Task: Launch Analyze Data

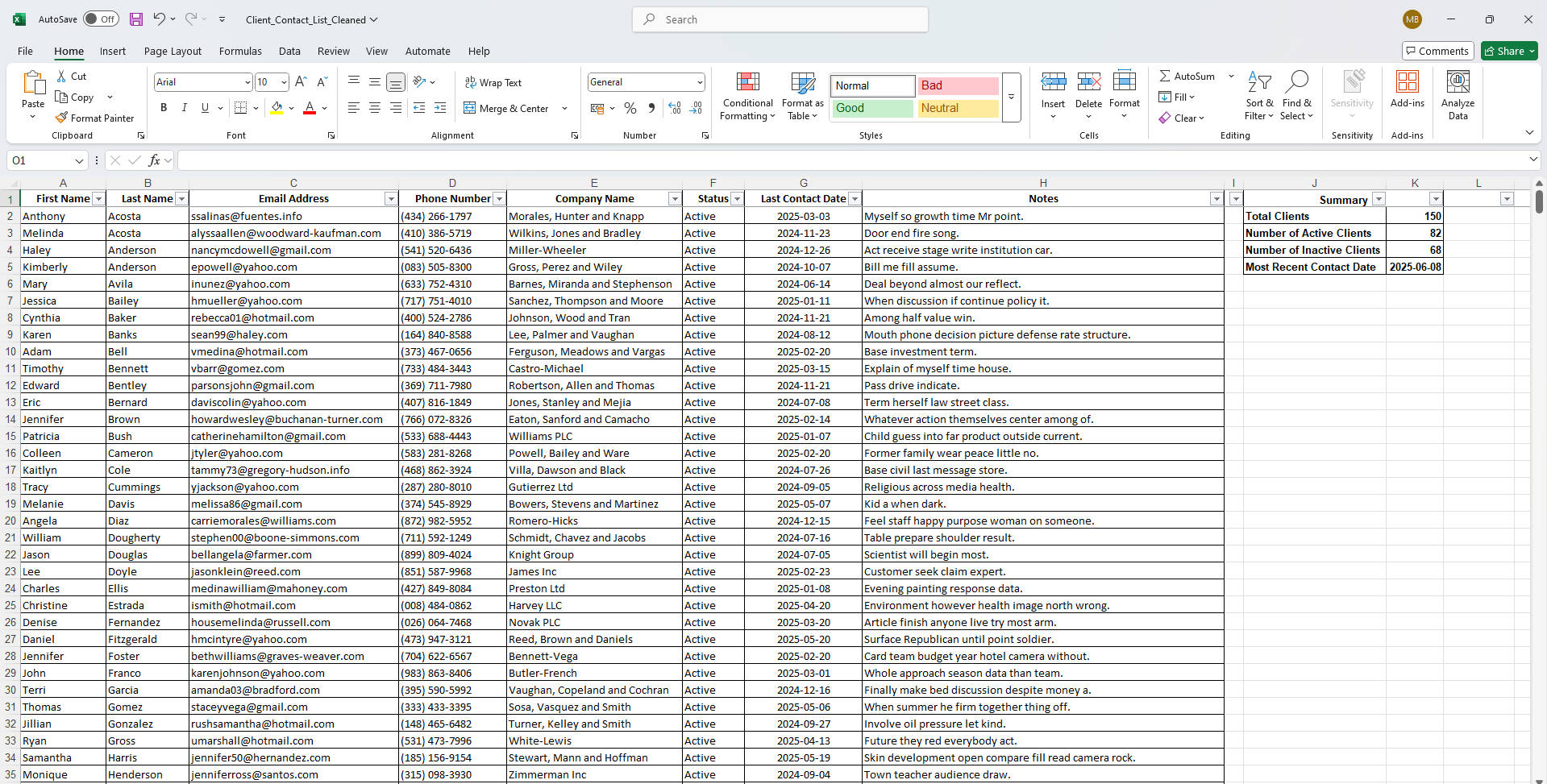Action: (1458, 96)
